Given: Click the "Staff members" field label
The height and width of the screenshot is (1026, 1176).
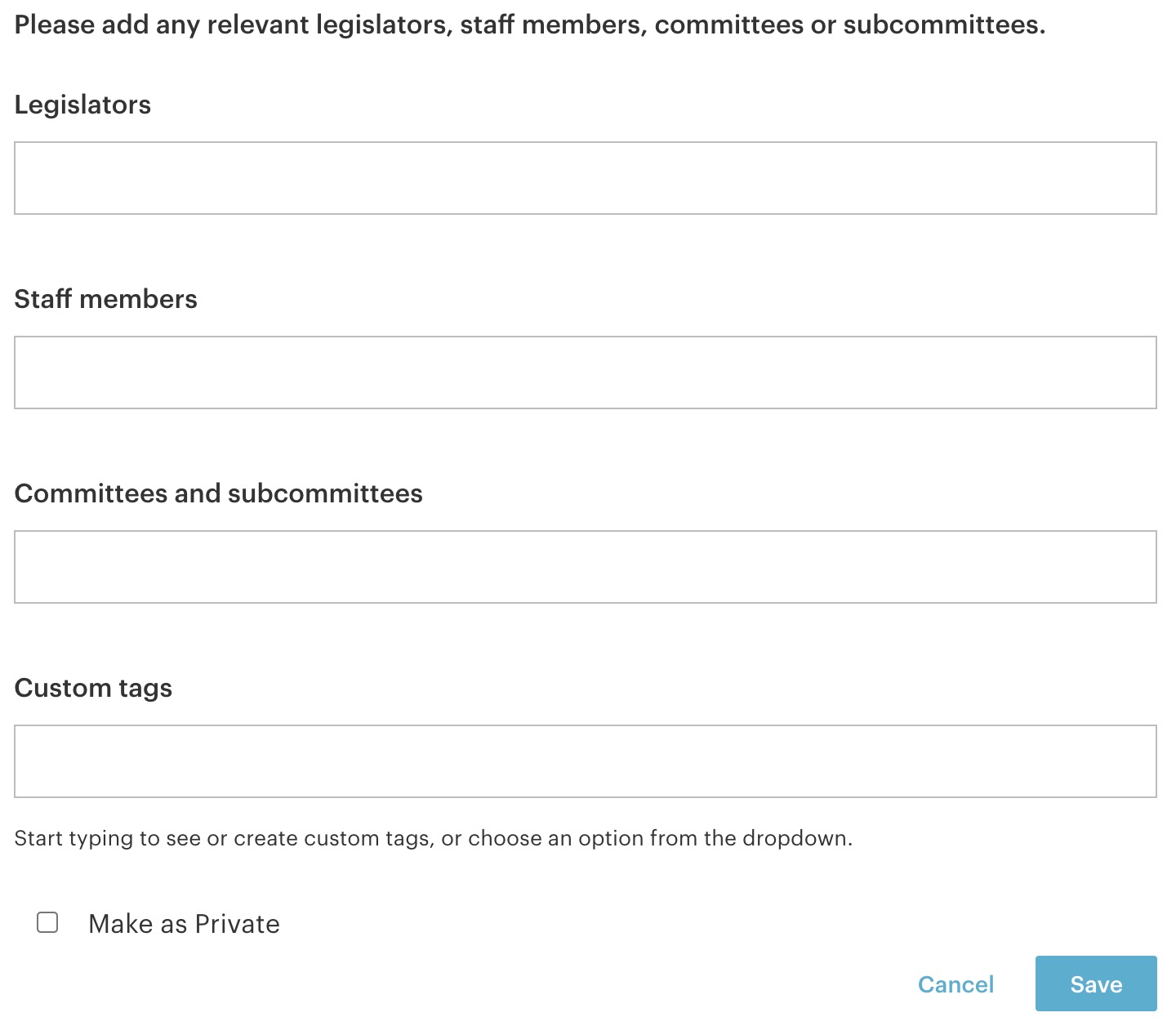Looking at the screenshot, I should click(105, 299).
